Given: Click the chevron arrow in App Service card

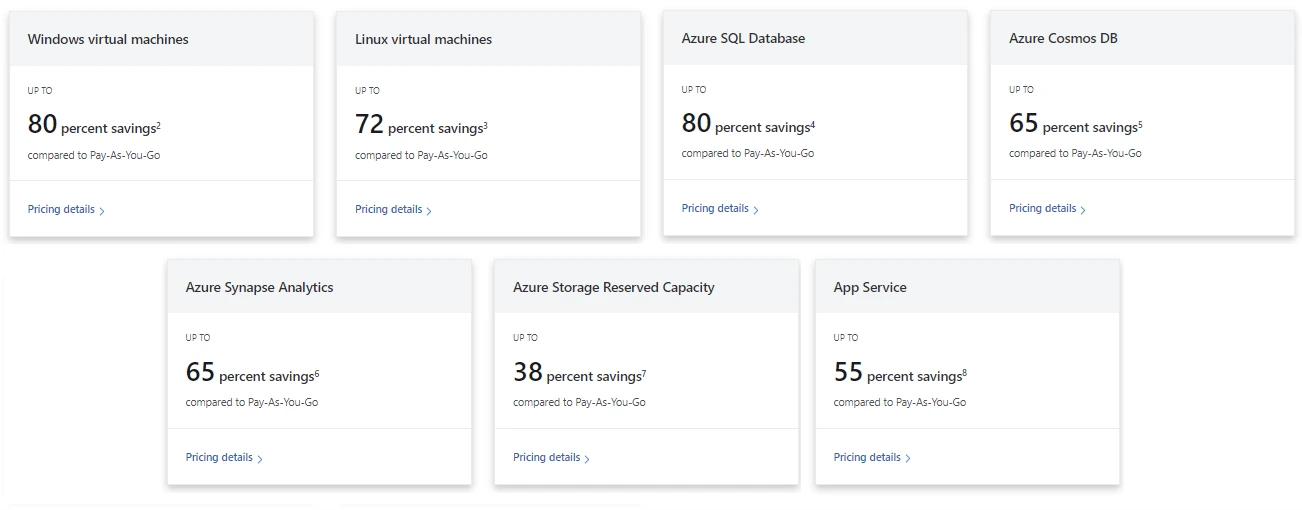Looking at the screenshot, I should click(908, 459).
